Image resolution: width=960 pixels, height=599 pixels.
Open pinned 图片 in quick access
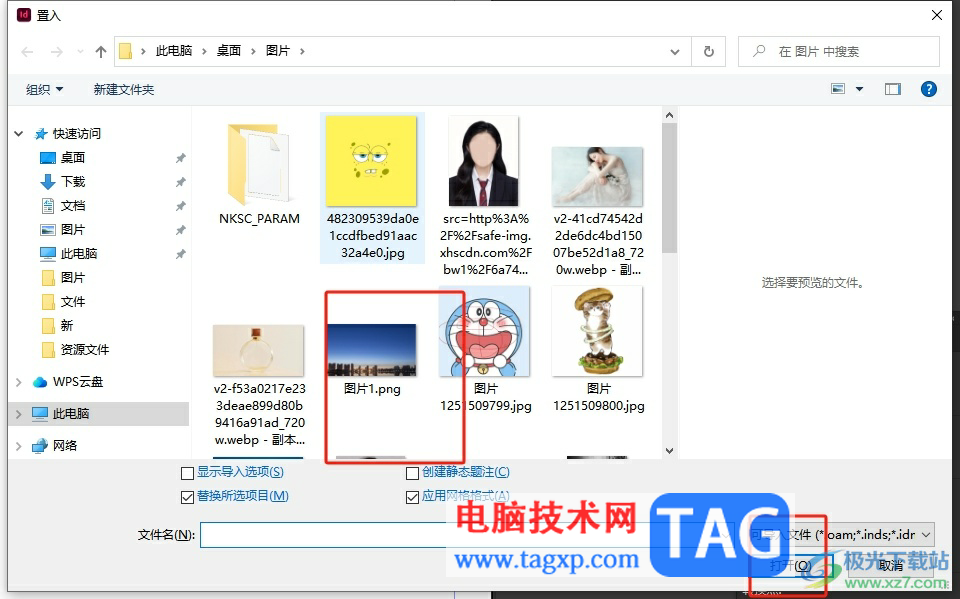pyautogui.click(x=72, y=229)
